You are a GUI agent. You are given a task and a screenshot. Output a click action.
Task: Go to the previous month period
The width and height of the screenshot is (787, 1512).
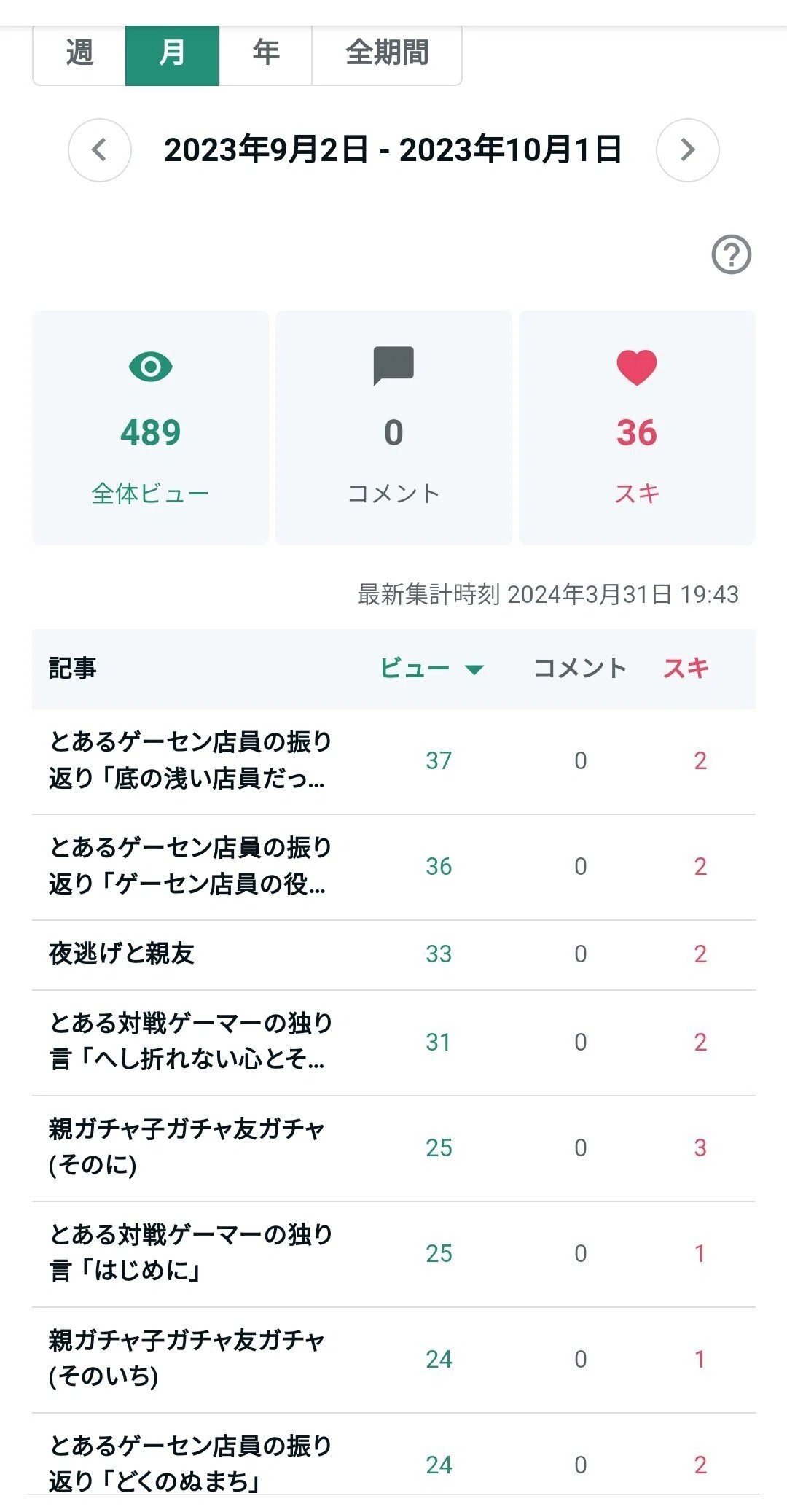click(x=100, y=150)
